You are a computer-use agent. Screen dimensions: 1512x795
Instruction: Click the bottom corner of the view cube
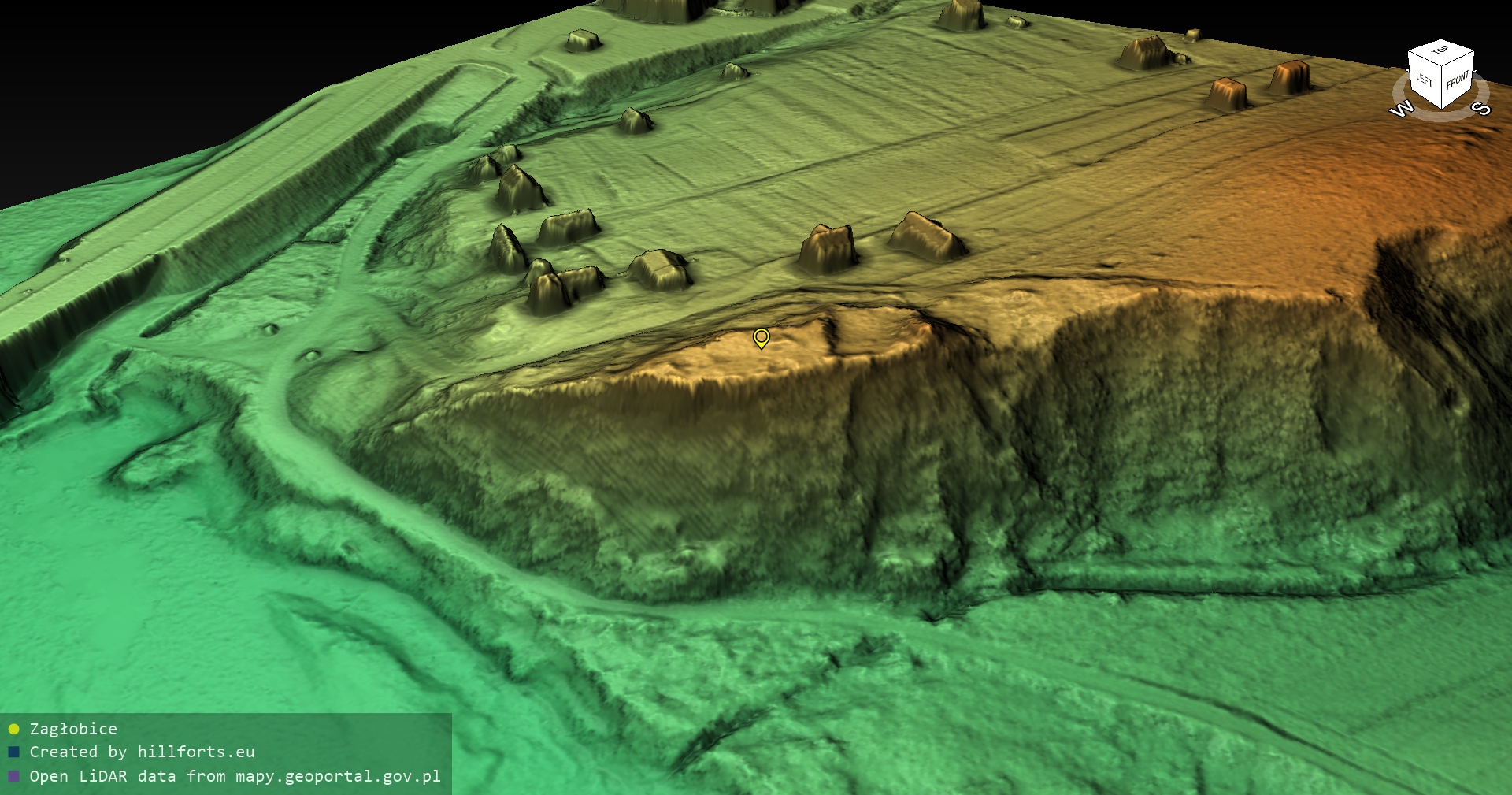[1442, 108]
